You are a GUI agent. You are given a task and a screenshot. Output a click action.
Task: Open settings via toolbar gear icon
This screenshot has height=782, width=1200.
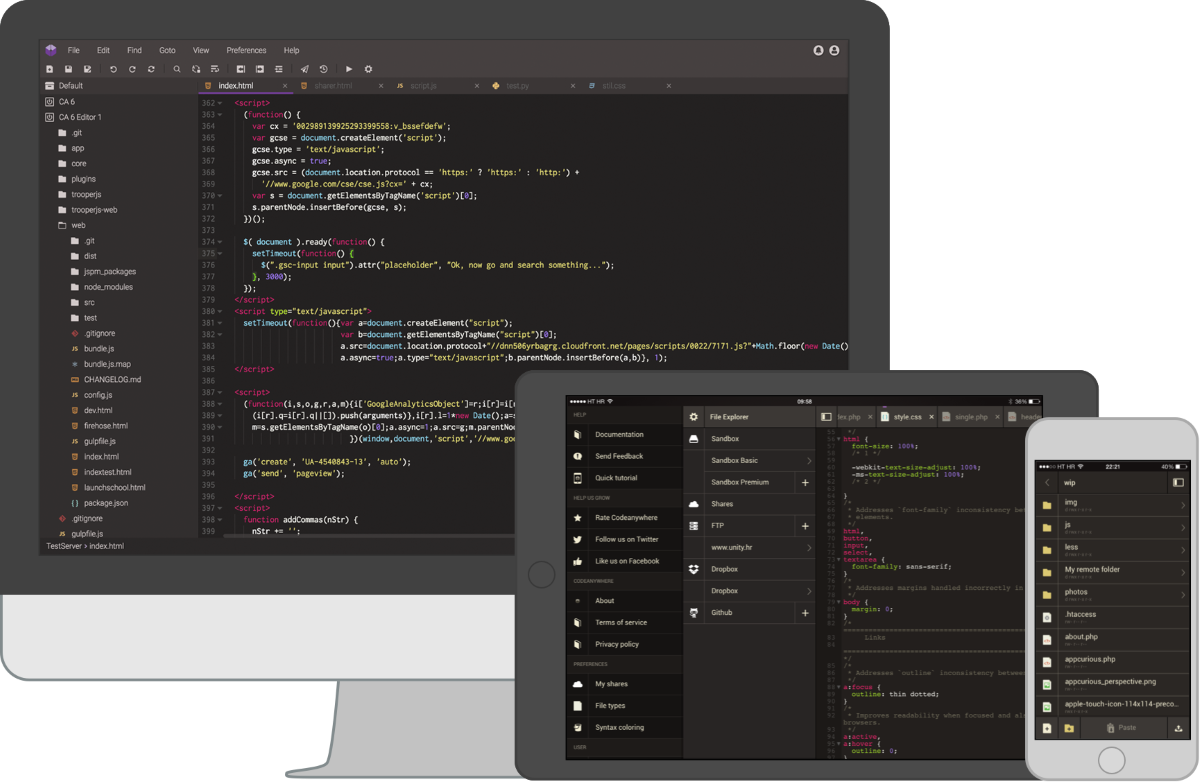[368, 69]
